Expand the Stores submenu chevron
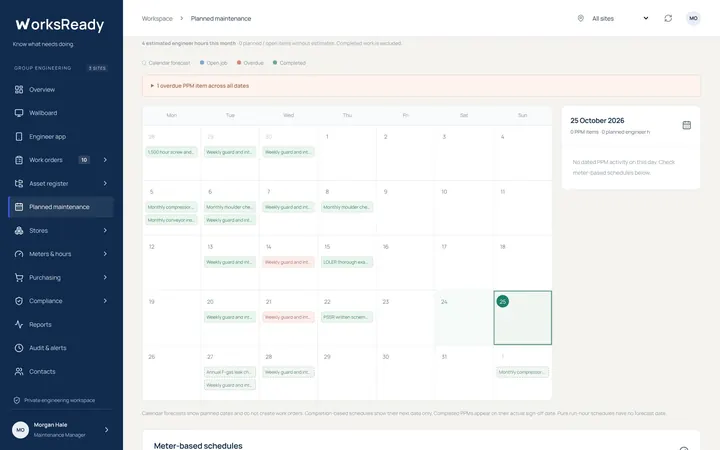This screenshot has width=720, height=450. click(x=105, y=231)
